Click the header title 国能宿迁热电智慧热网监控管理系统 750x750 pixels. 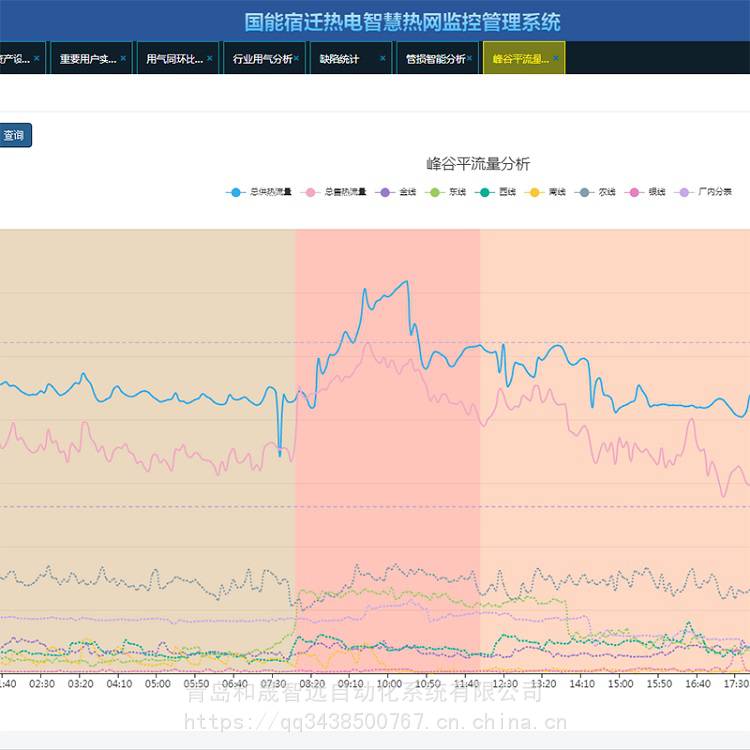(402, 22)
